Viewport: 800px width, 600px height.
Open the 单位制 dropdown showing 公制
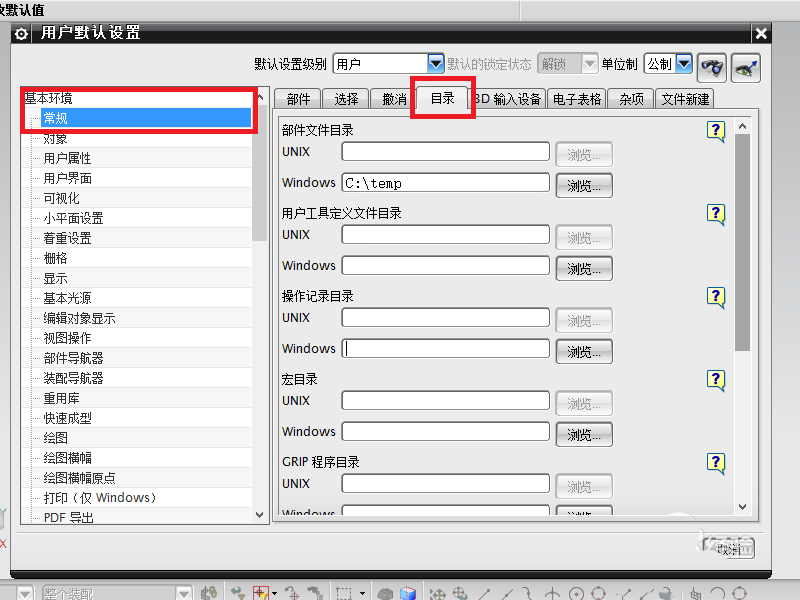[x=668, y=63]
